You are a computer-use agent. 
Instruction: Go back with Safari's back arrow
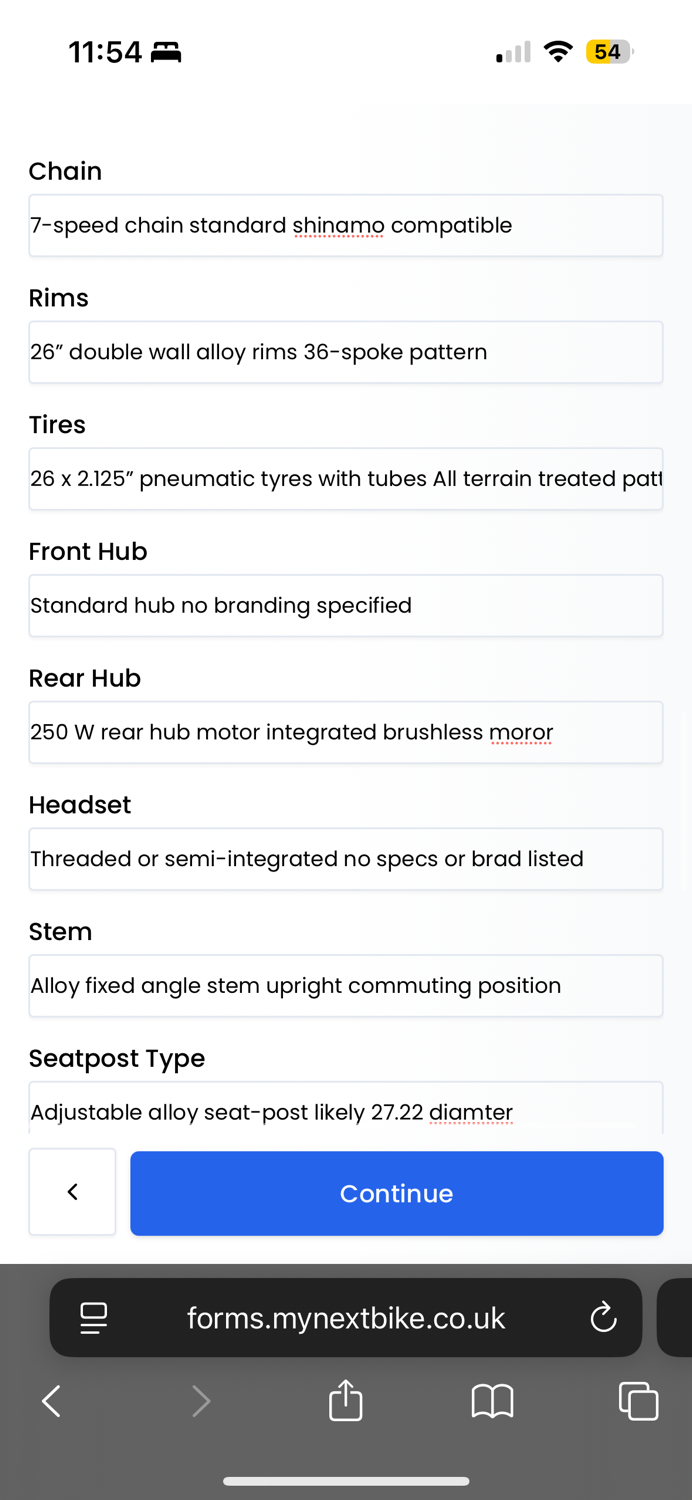[52, 1401]
